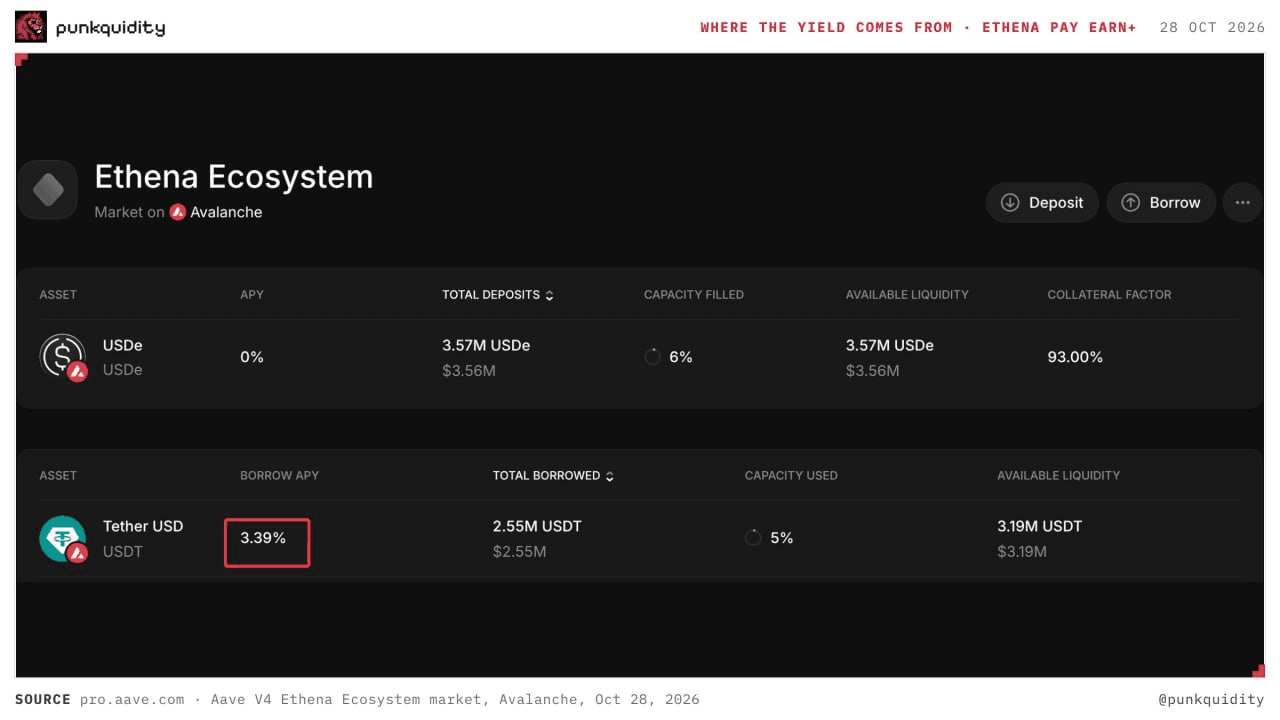The height and width of the screenshot is (720, 1280).
Task: Click the Tether USD coin icon
Action: (x=63, y=538)
